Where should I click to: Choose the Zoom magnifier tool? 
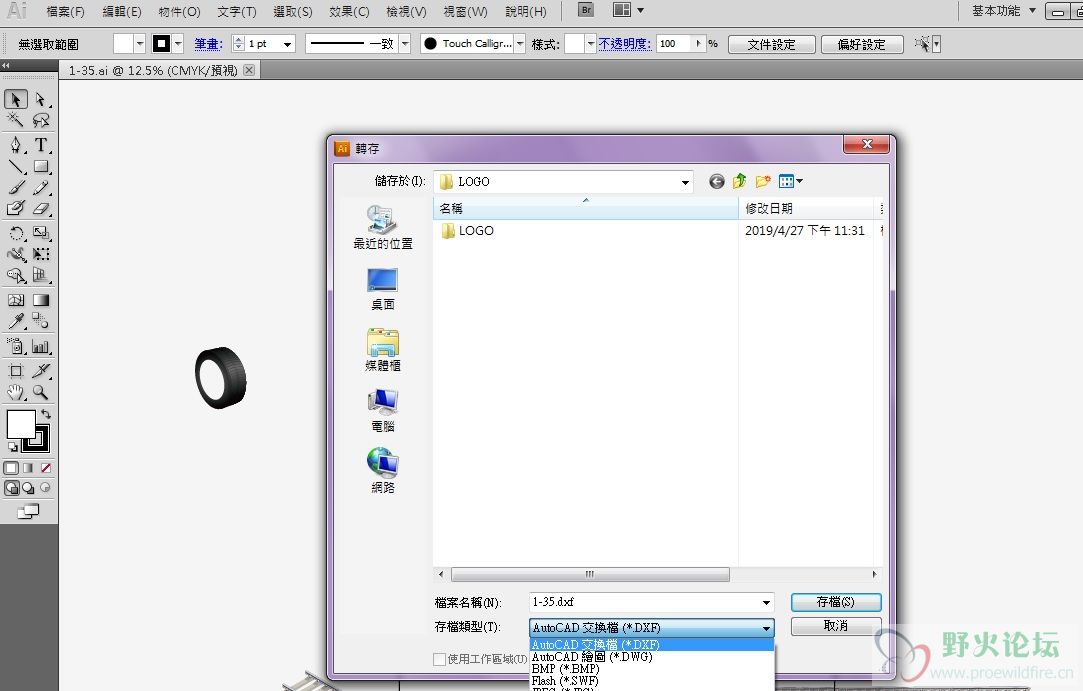(x=41, y=392)
